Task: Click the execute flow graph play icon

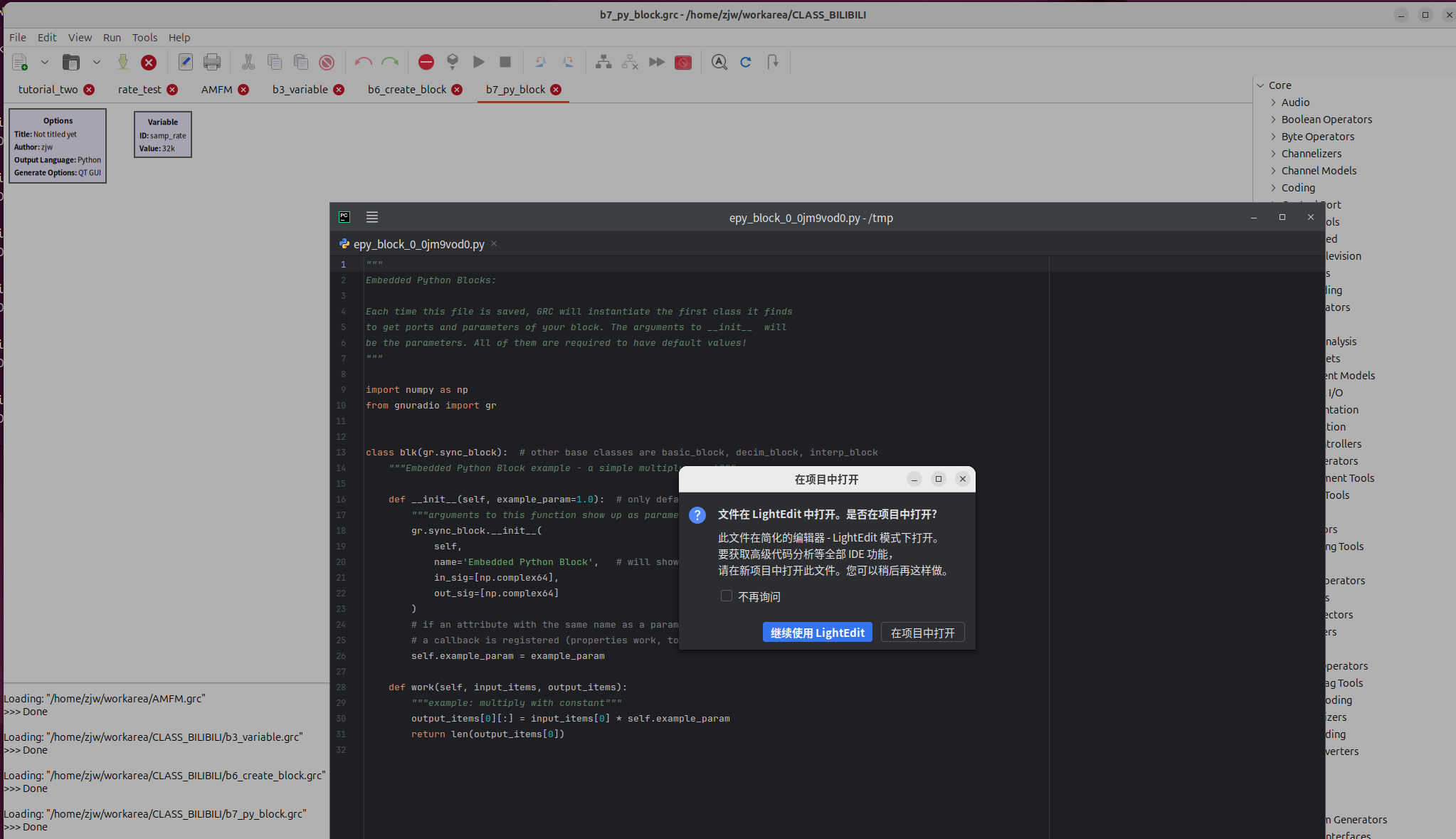Action: point(479,63)
